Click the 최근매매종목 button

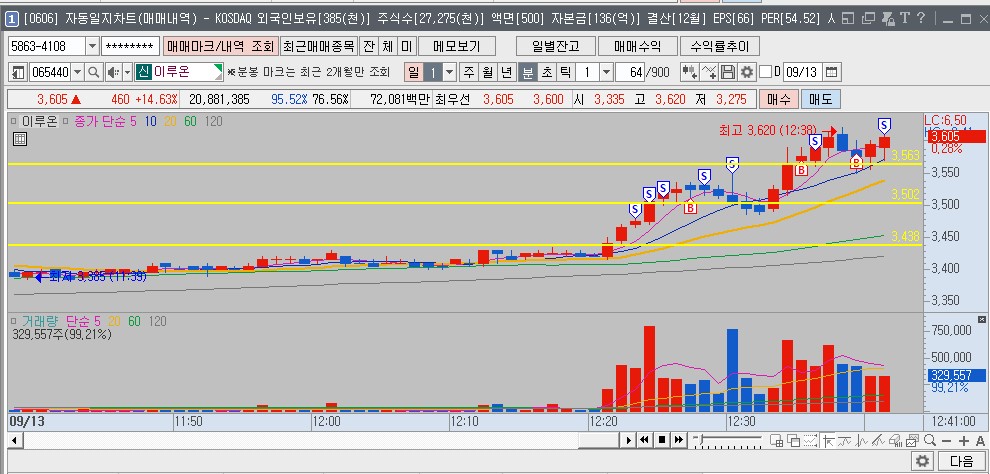click(x=319, y=46)
